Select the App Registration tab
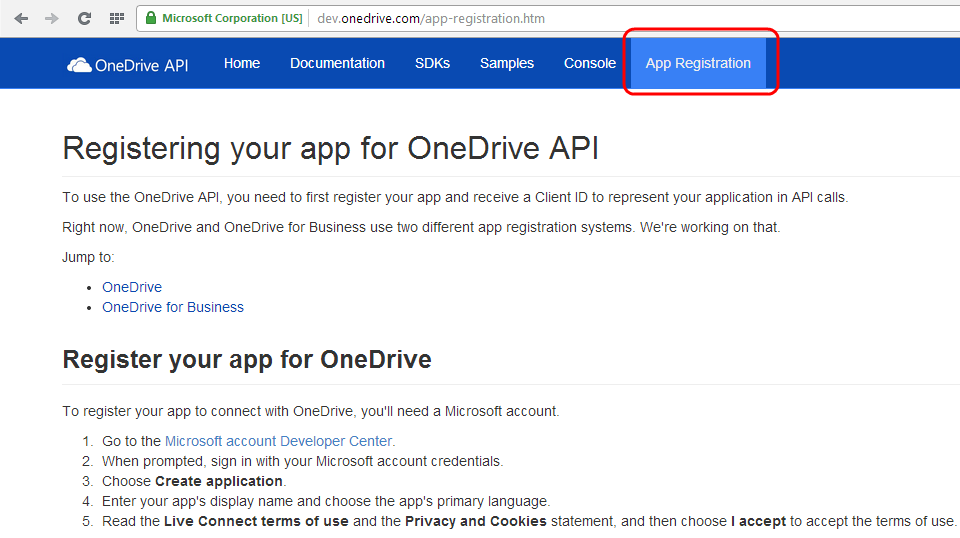 pos(698,63)
